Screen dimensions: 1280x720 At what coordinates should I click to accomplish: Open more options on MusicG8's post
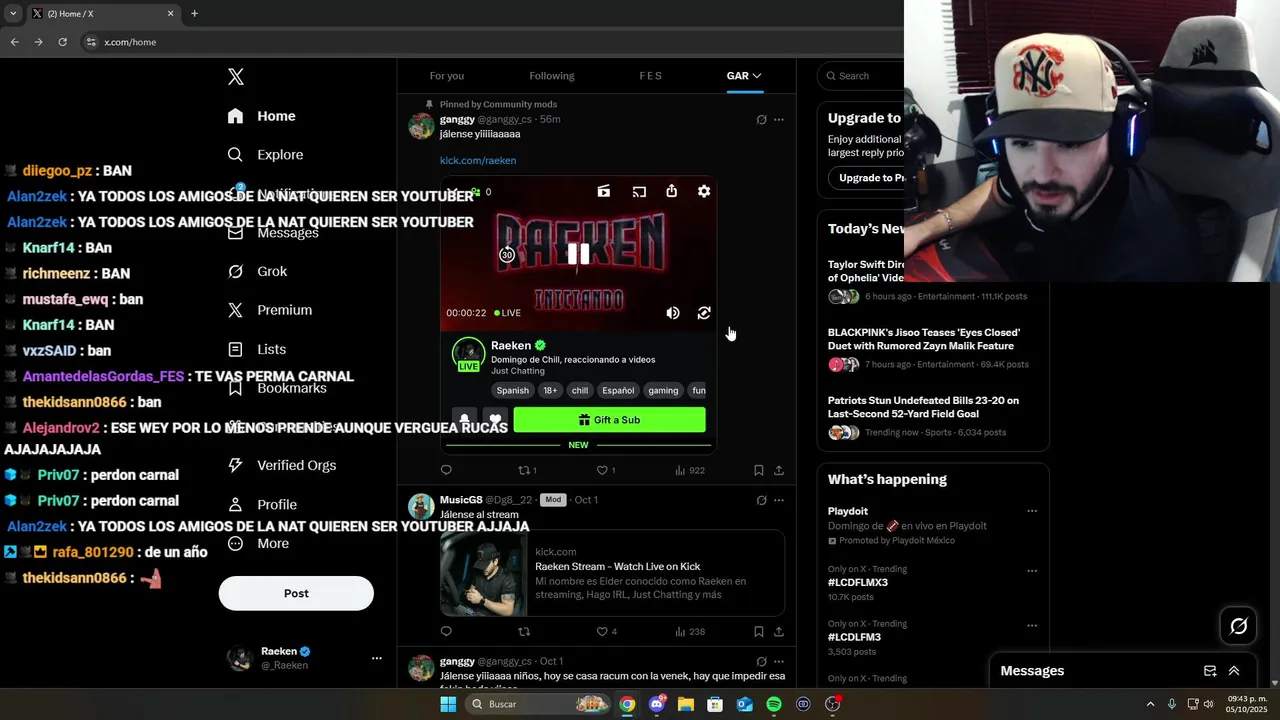[x=779, y=500]
